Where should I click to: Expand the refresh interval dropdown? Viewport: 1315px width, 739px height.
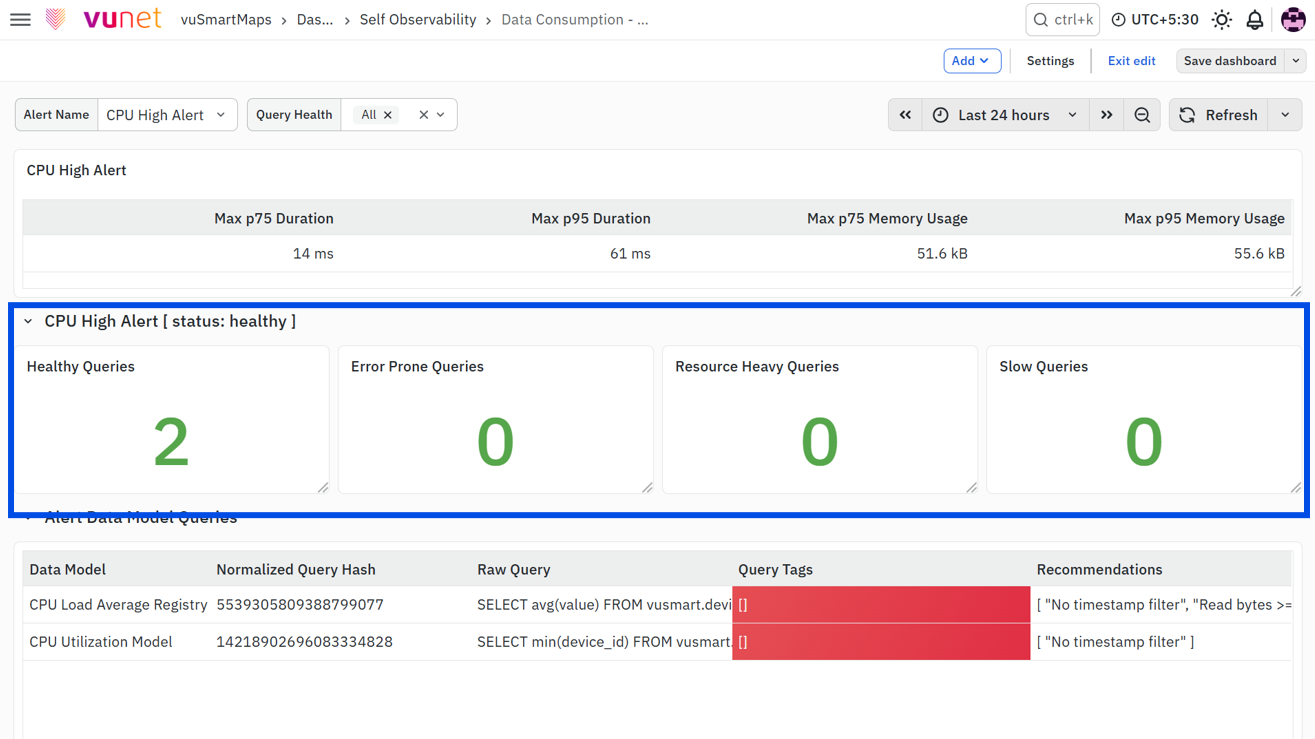click(x=1285, y=115)
